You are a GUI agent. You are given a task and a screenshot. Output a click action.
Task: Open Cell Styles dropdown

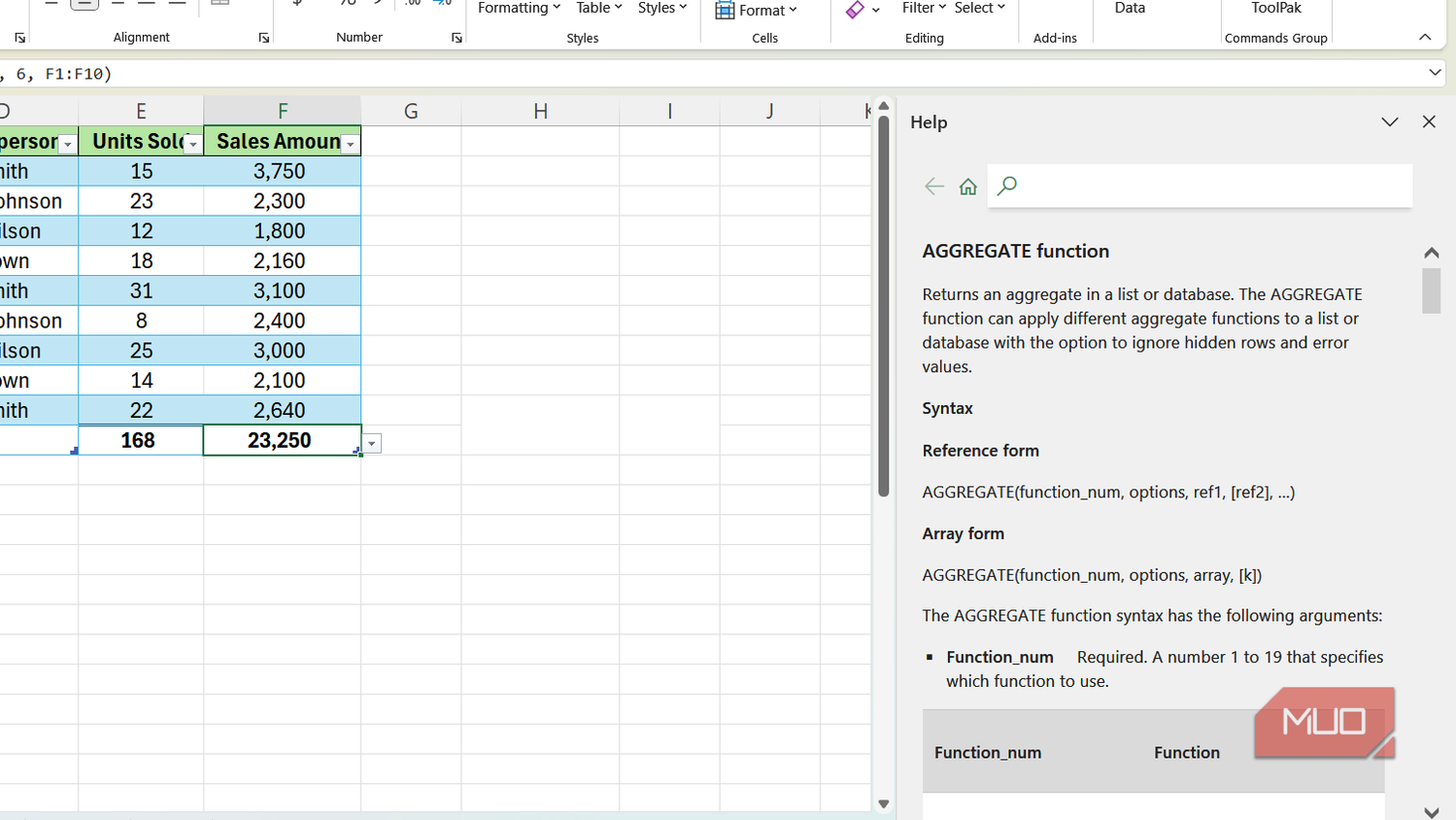[x=662, y=8]
